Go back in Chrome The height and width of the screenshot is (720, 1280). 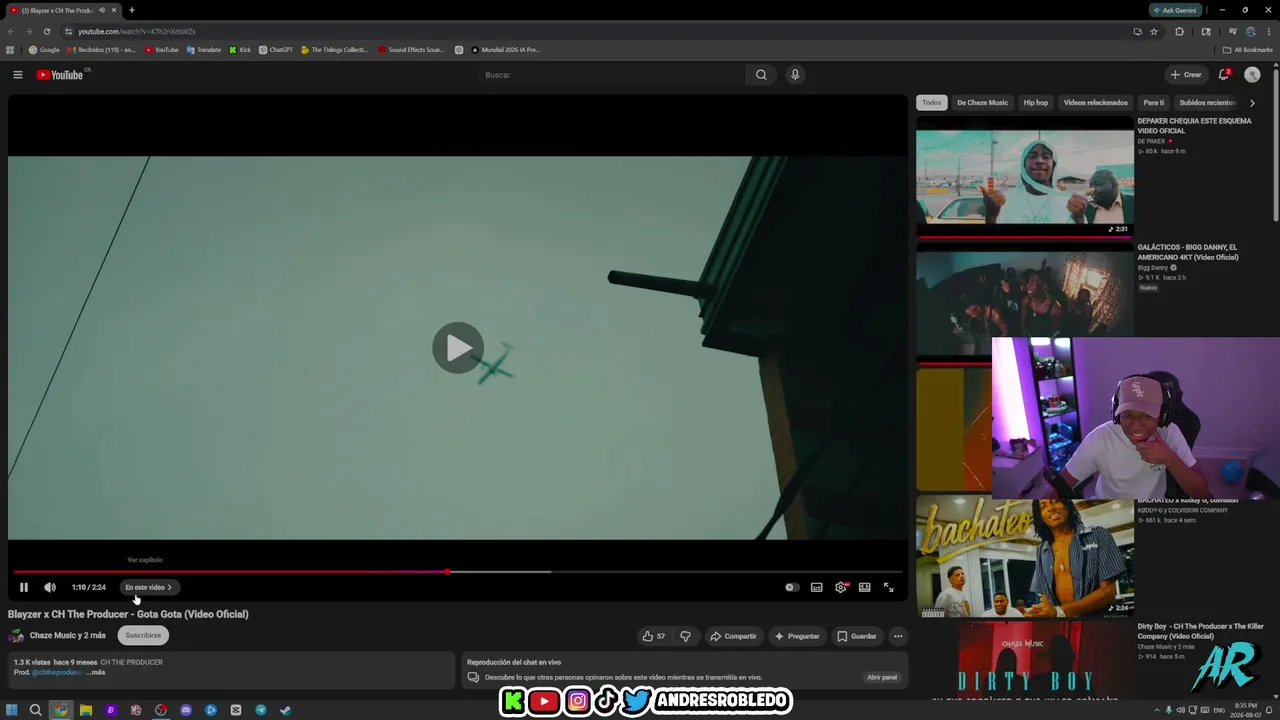(x=11, y=31)
